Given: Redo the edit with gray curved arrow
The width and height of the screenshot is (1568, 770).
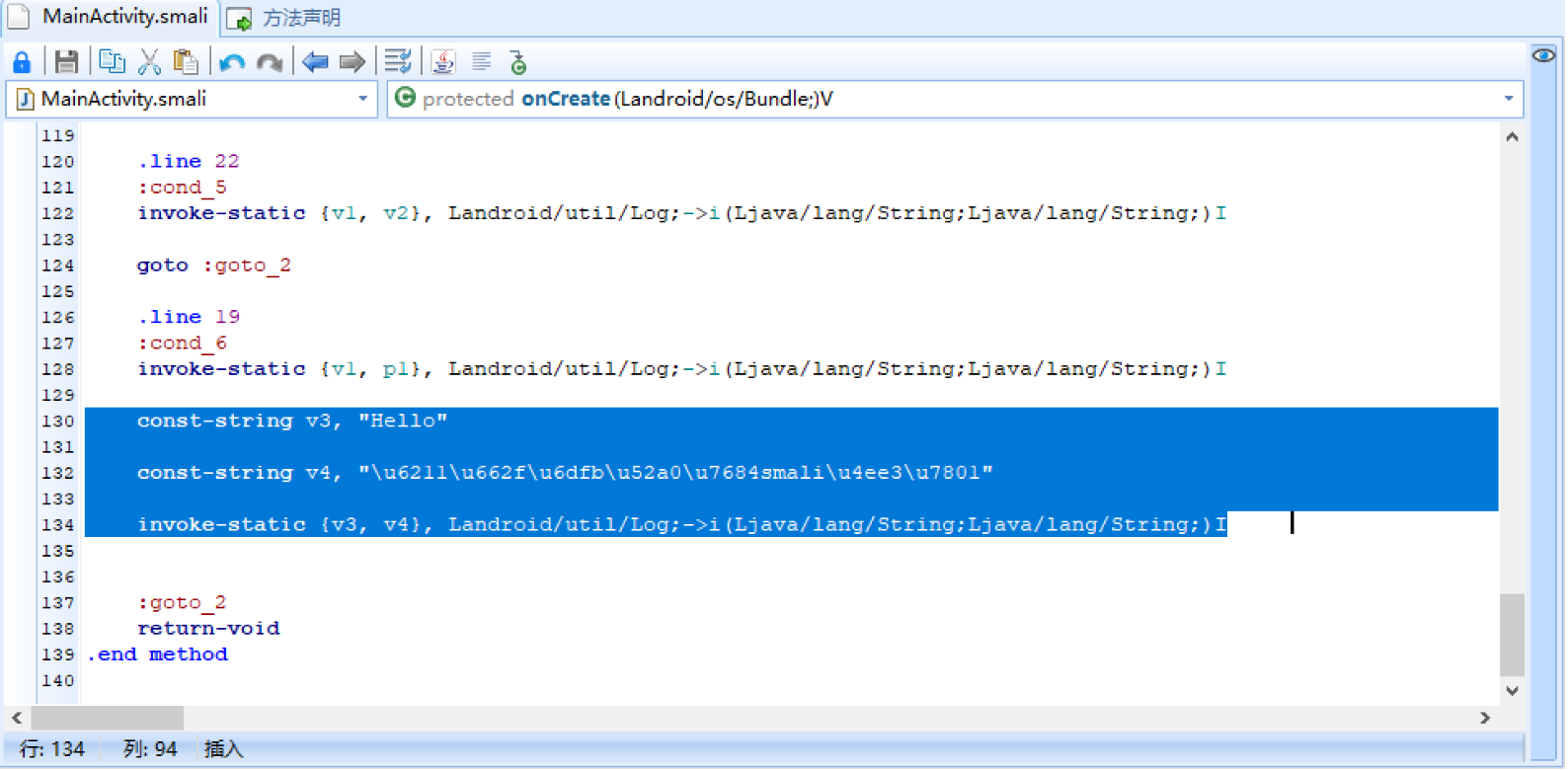Looking at the screenshot, I should [270, 63].
